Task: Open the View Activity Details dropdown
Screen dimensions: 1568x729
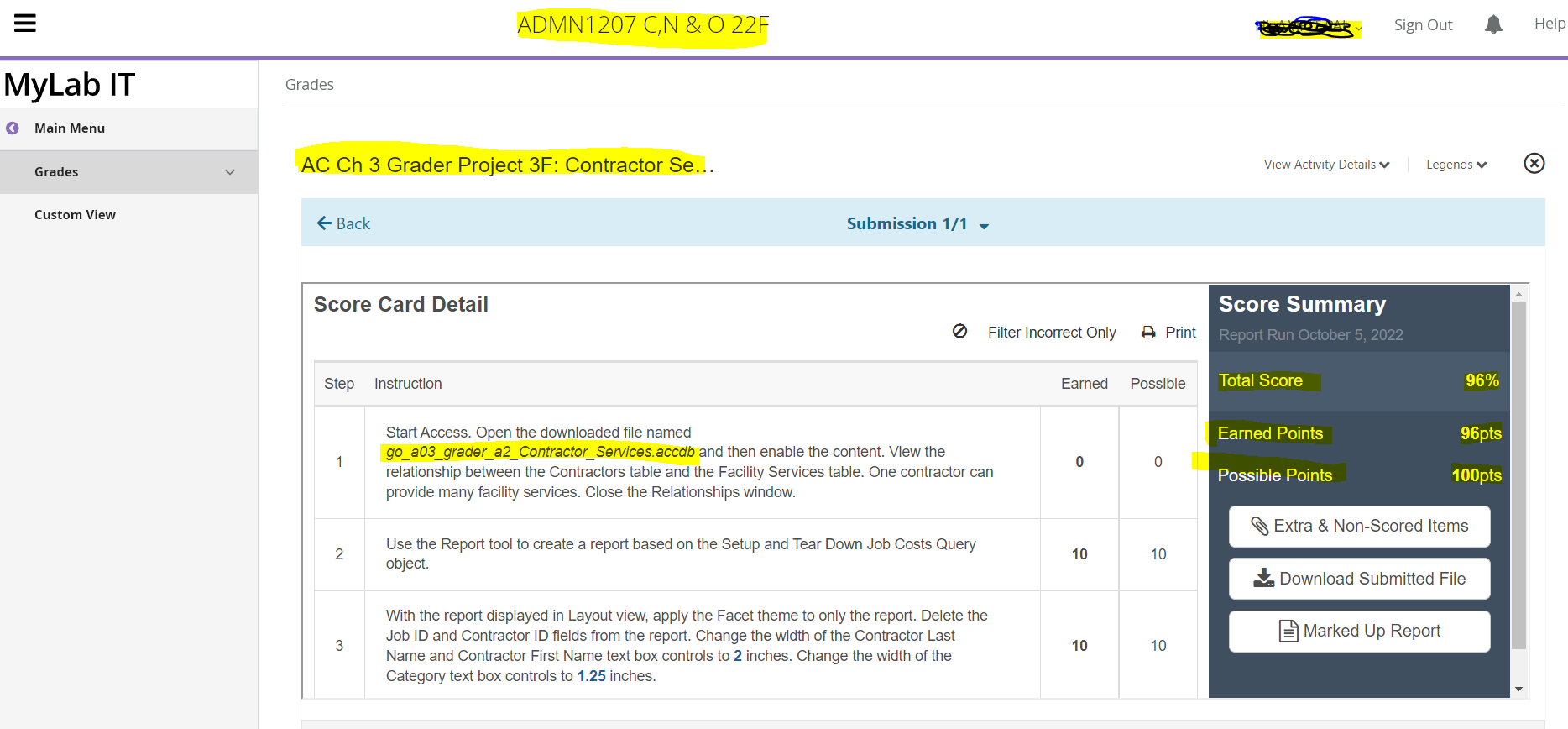Action: pyautogui.click(x=1326, y=165)
